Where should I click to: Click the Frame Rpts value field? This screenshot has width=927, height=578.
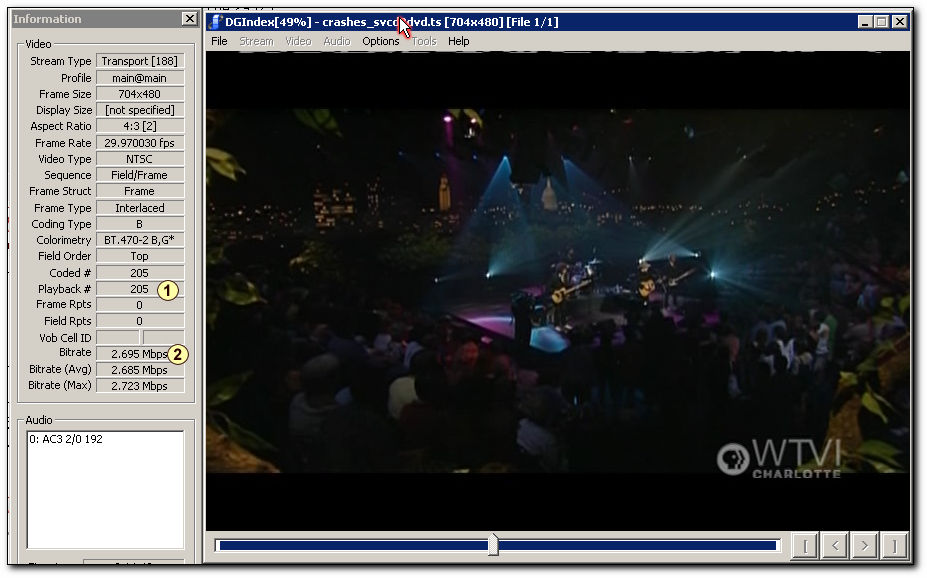(x=140, y=305)
